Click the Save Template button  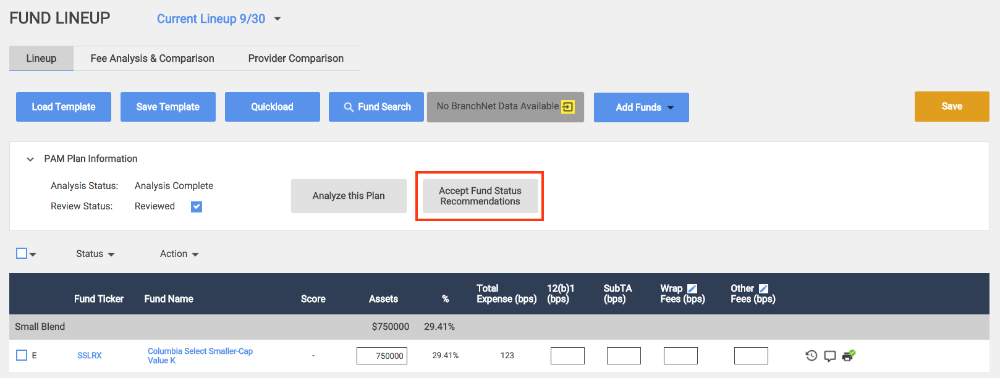coord(168,107)
